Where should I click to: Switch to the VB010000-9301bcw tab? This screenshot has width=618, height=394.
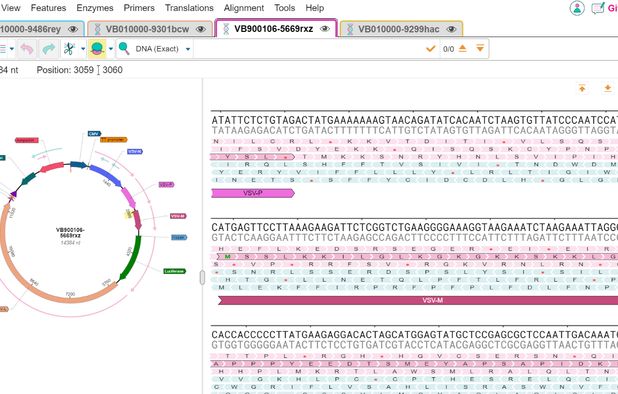pyautogui.click(x=150, y=29)
